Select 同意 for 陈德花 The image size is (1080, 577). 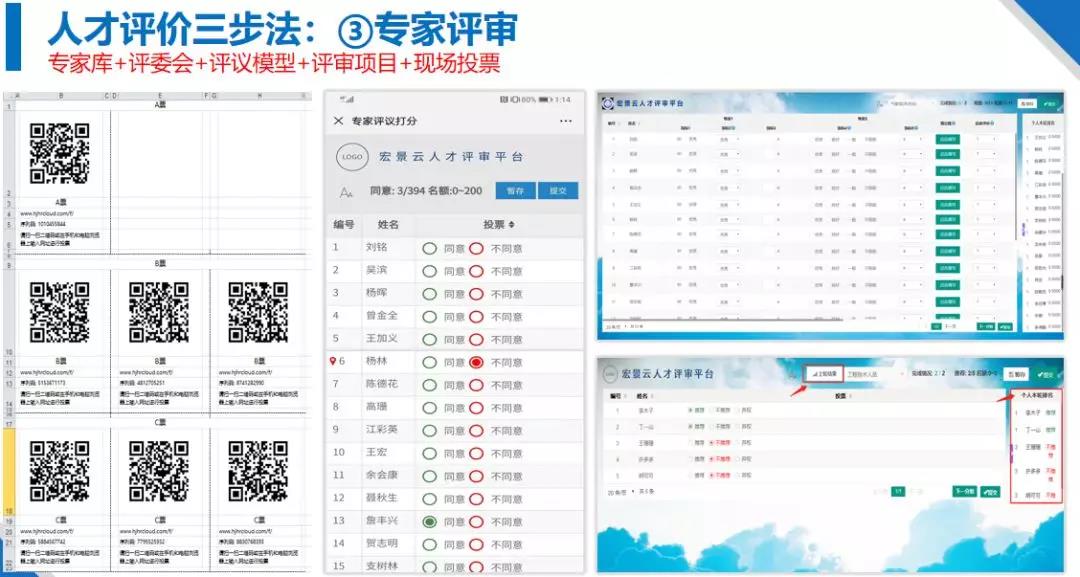point(430,385)
